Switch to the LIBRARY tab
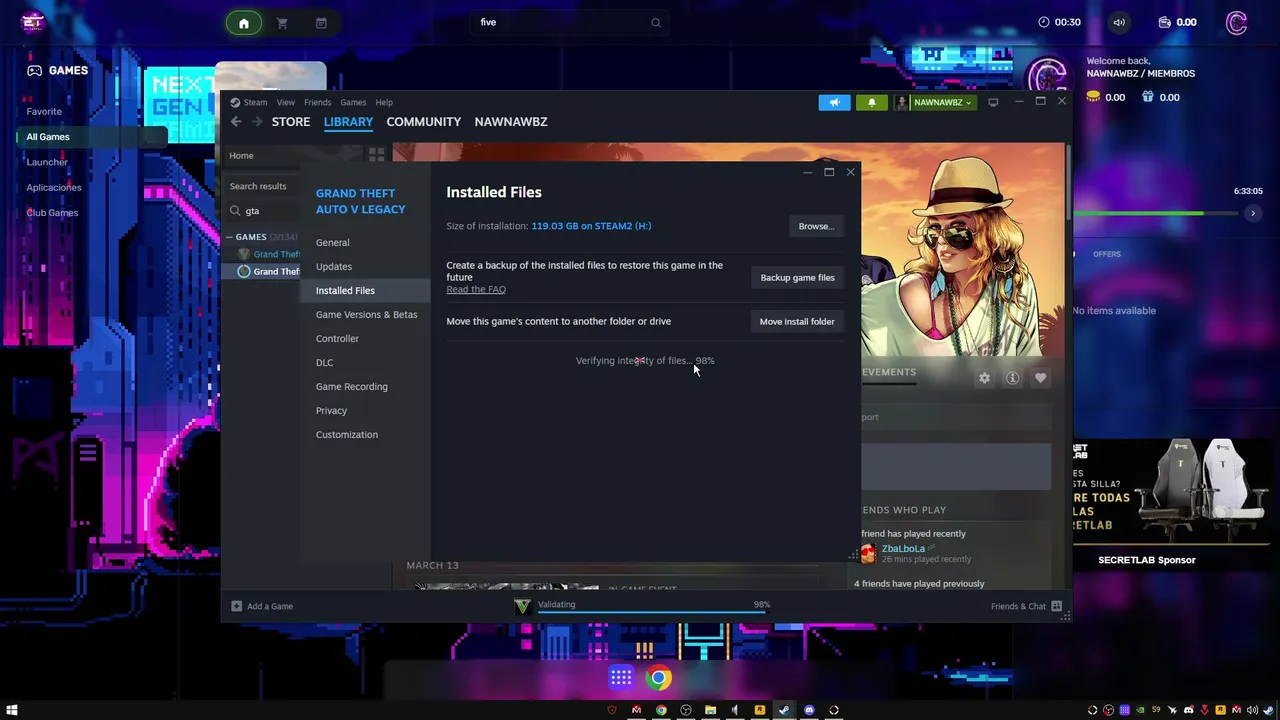 (348, 122)
